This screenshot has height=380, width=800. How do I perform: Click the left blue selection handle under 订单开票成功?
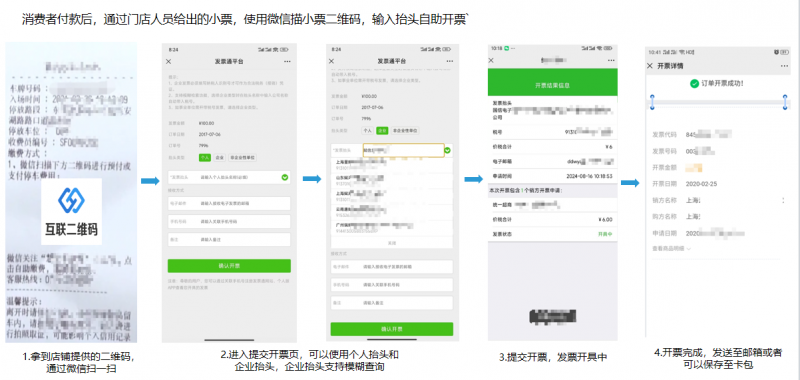pos(652,102)
